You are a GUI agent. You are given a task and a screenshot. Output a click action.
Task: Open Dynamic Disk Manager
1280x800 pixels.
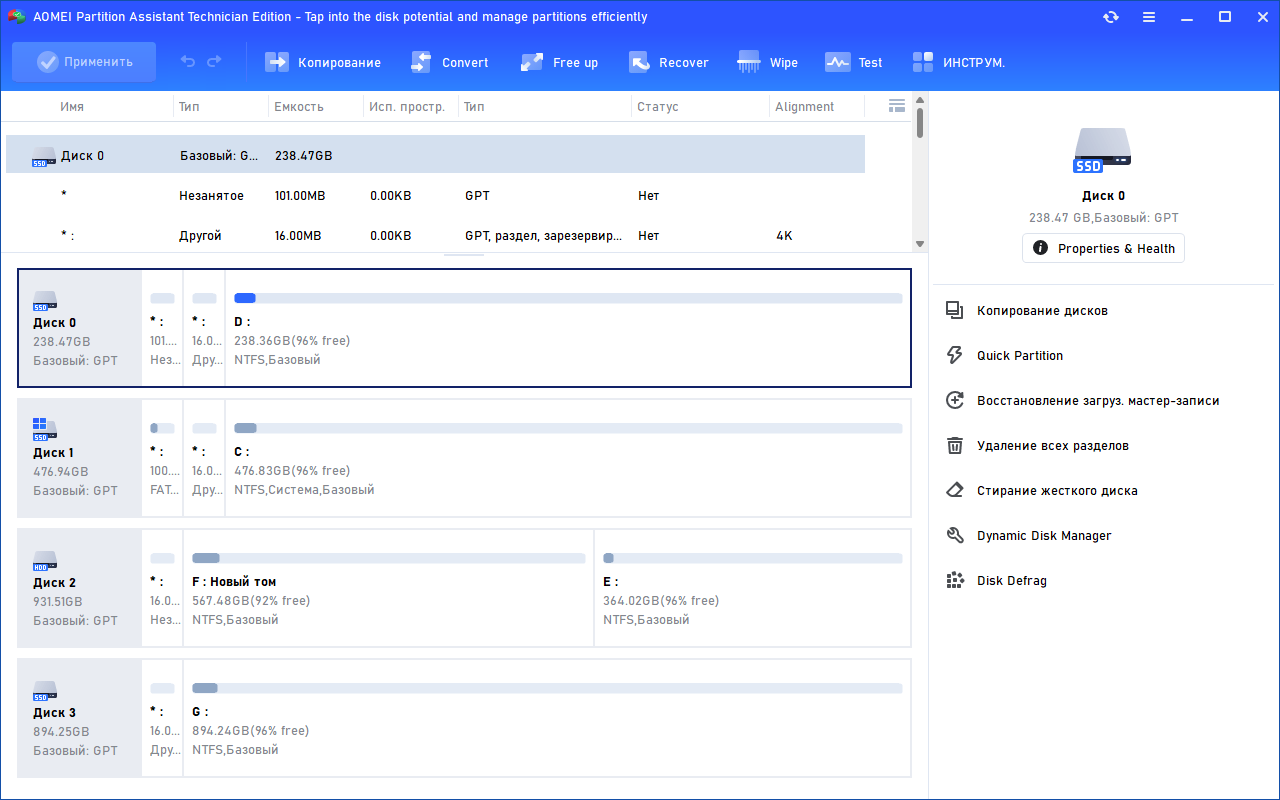pyautogui.click(x=1044, y=536)
